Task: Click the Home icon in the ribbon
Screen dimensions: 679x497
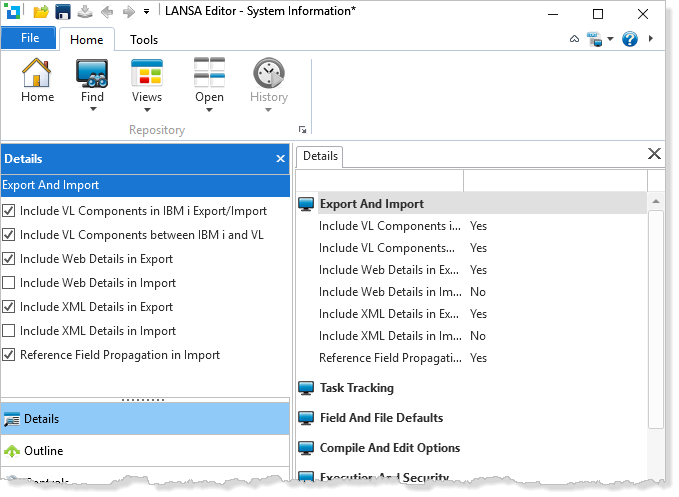Action: (37, 74)
